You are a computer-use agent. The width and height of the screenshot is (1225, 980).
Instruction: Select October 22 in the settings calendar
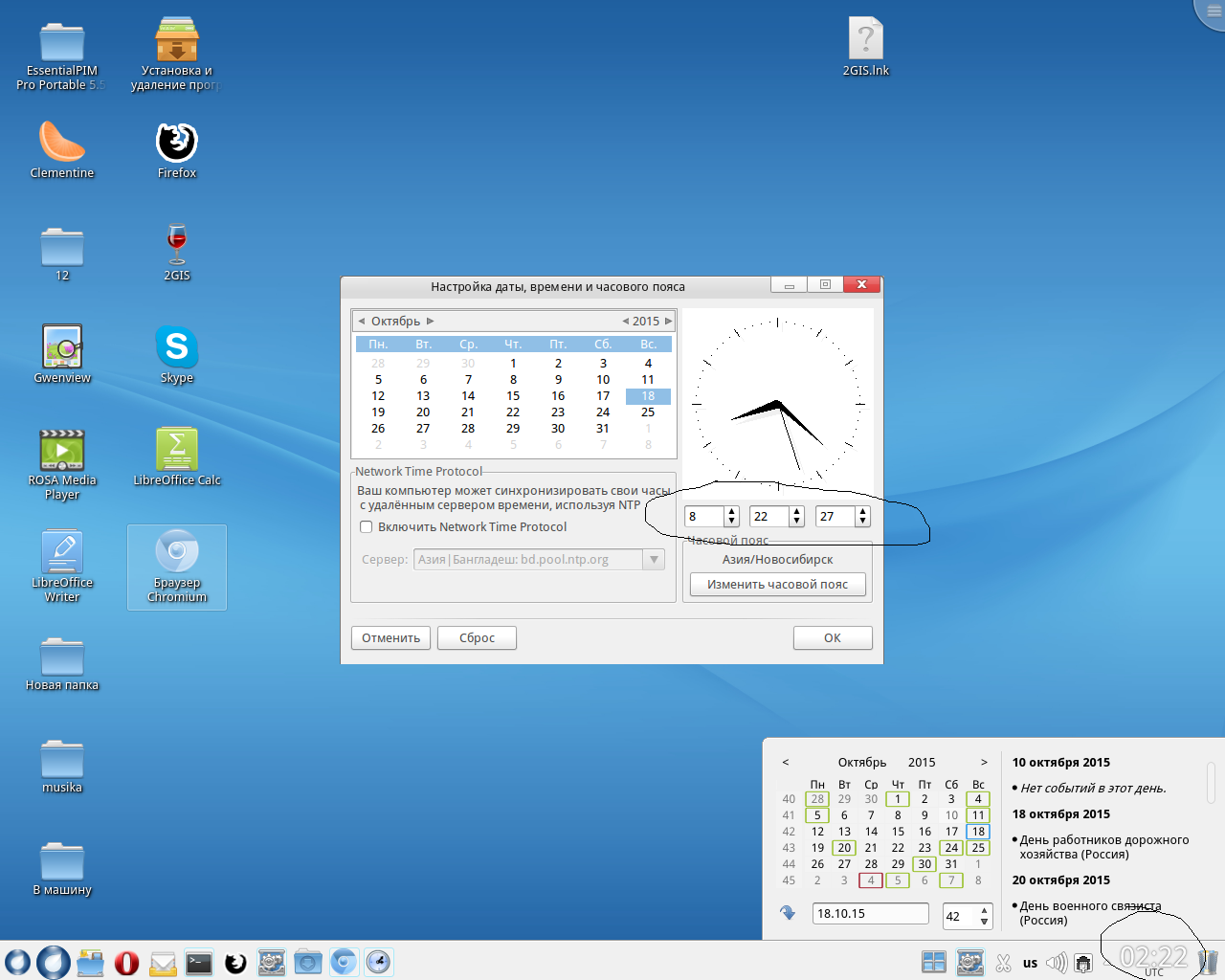point(513,412)
